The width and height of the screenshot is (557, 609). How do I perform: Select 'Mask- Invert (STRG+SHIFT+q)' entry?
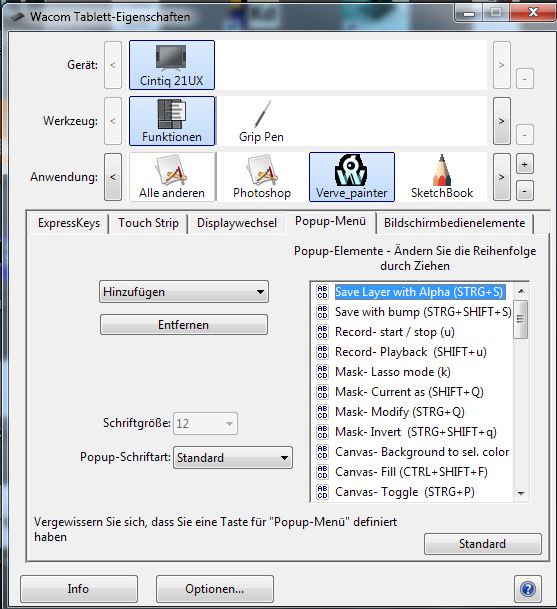click(416, 432)
